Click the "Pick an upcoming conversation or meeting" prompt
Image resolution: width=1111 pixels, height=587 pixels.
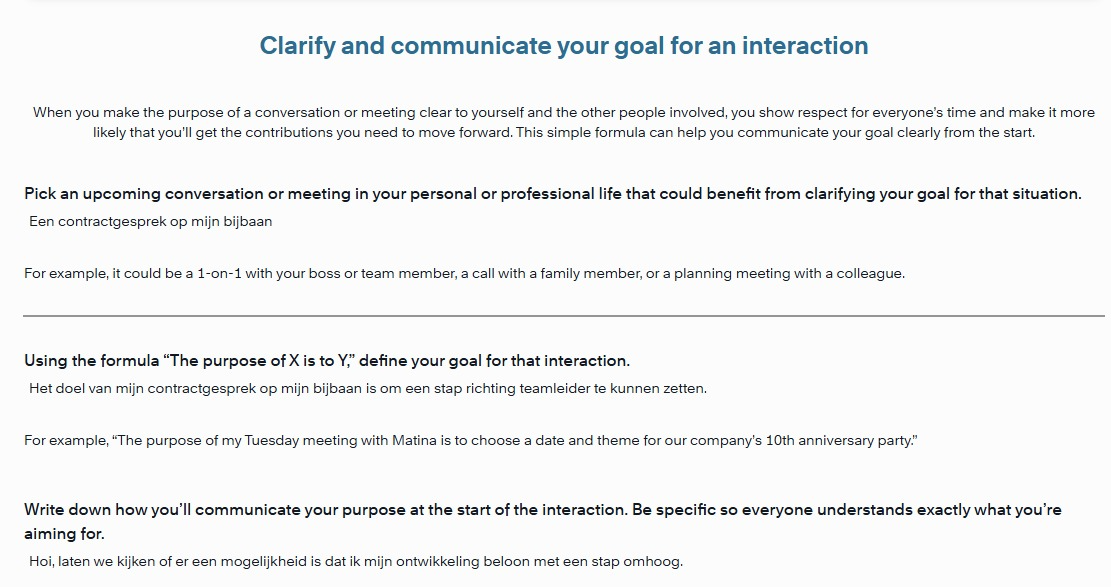click(553, 194)
